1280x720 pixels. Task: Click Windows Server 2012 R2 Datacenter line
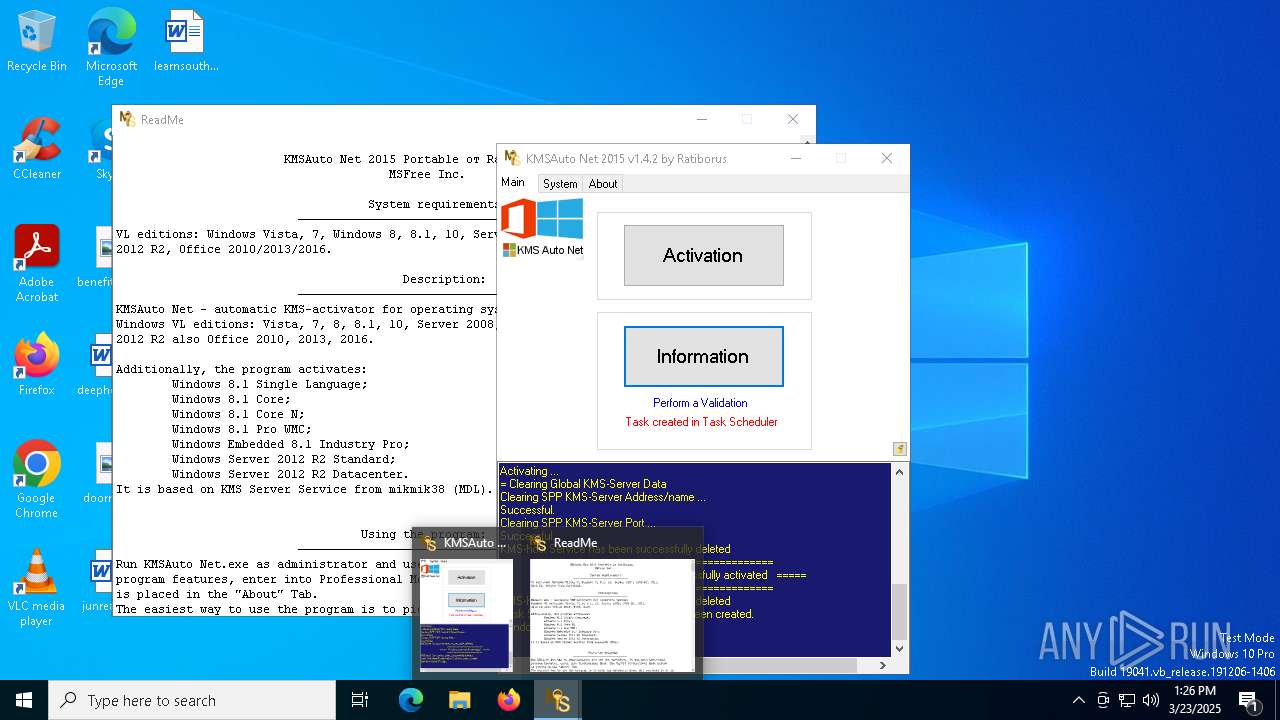tap(290, 474)
